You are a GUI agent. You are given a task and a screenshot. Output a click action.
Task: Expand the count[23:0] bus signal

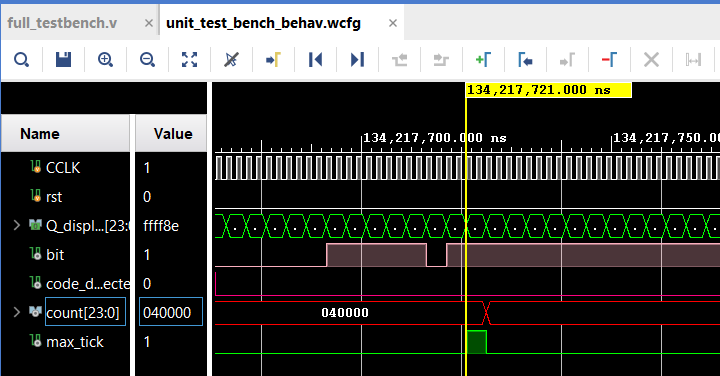pos(17,312)
